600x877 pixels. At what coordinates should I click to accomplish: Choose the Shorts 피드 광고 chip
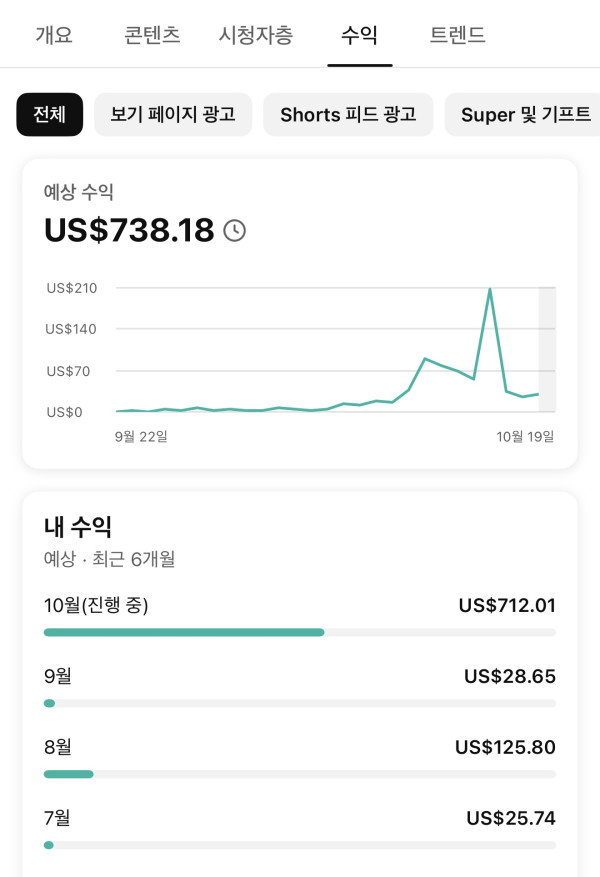click(x=348, y=115)
